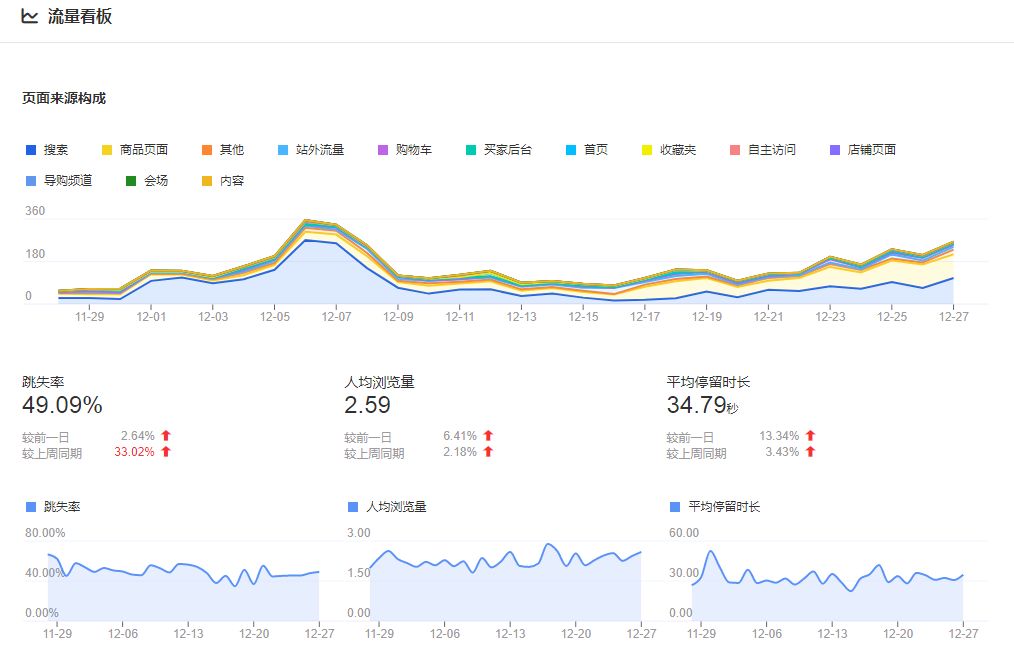The image size is (1014, 667).
Task: Toggle the 会场 legend color swatch
Action: [131, 181]
